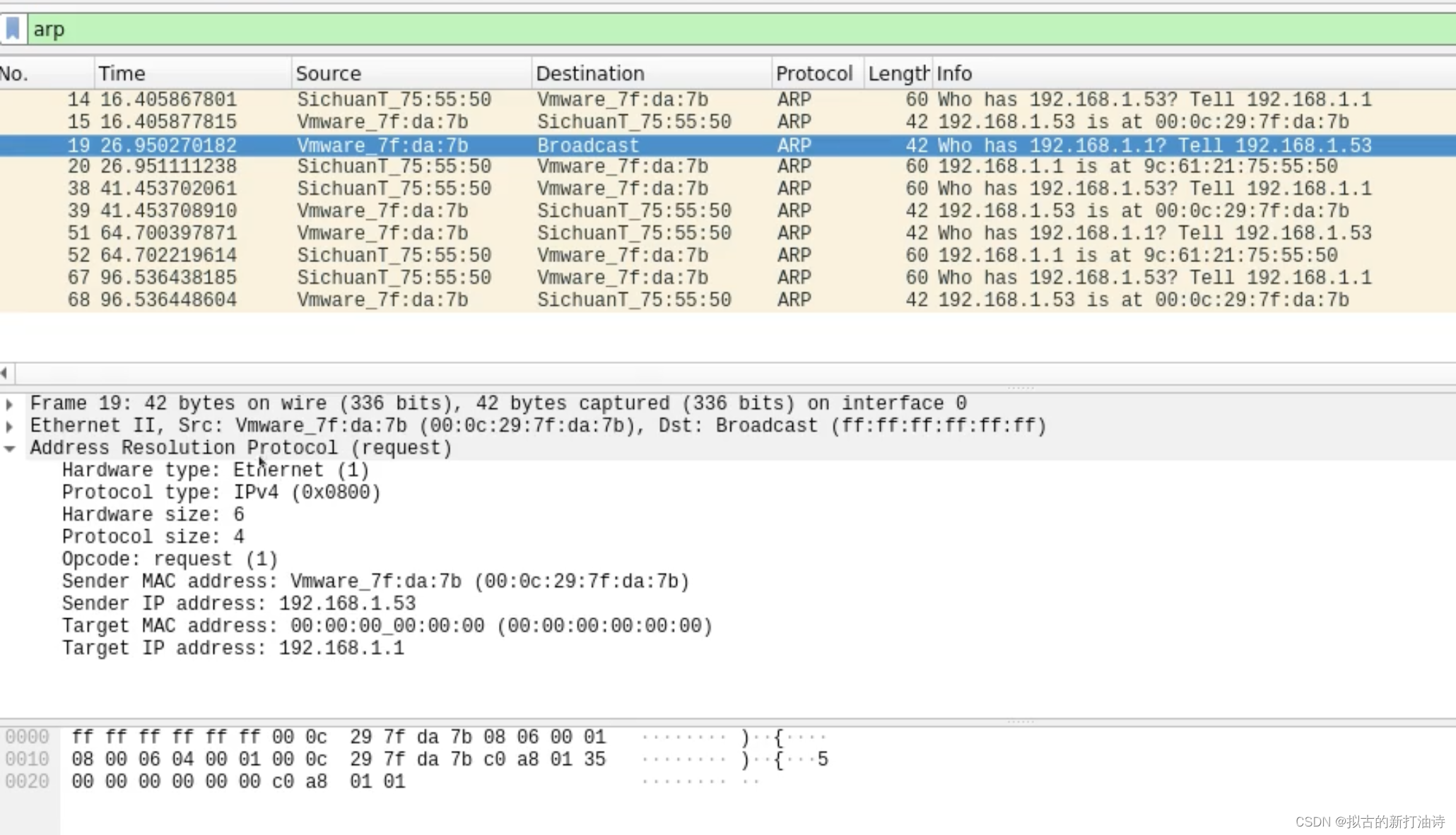Select packet 52 at time 64.702219614
Viewport: 1456px width, 835px height.
click(728, 256)
